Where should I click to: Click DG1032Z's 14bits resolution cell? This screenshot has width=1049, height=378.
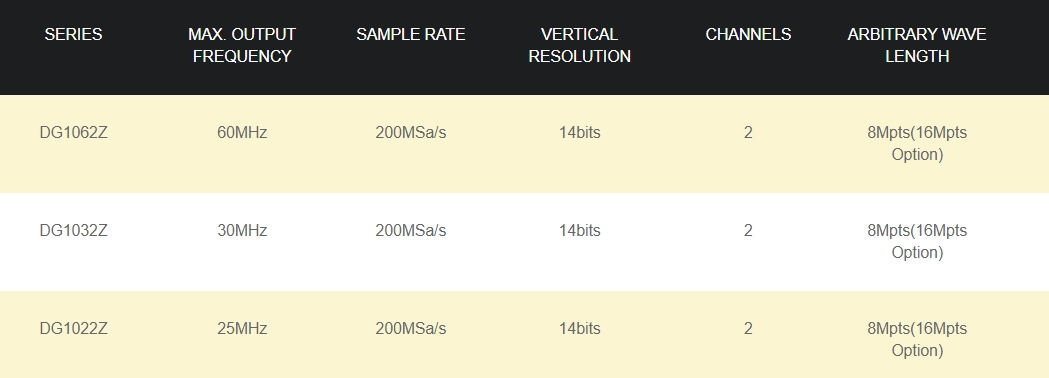[x=579, y=230]
